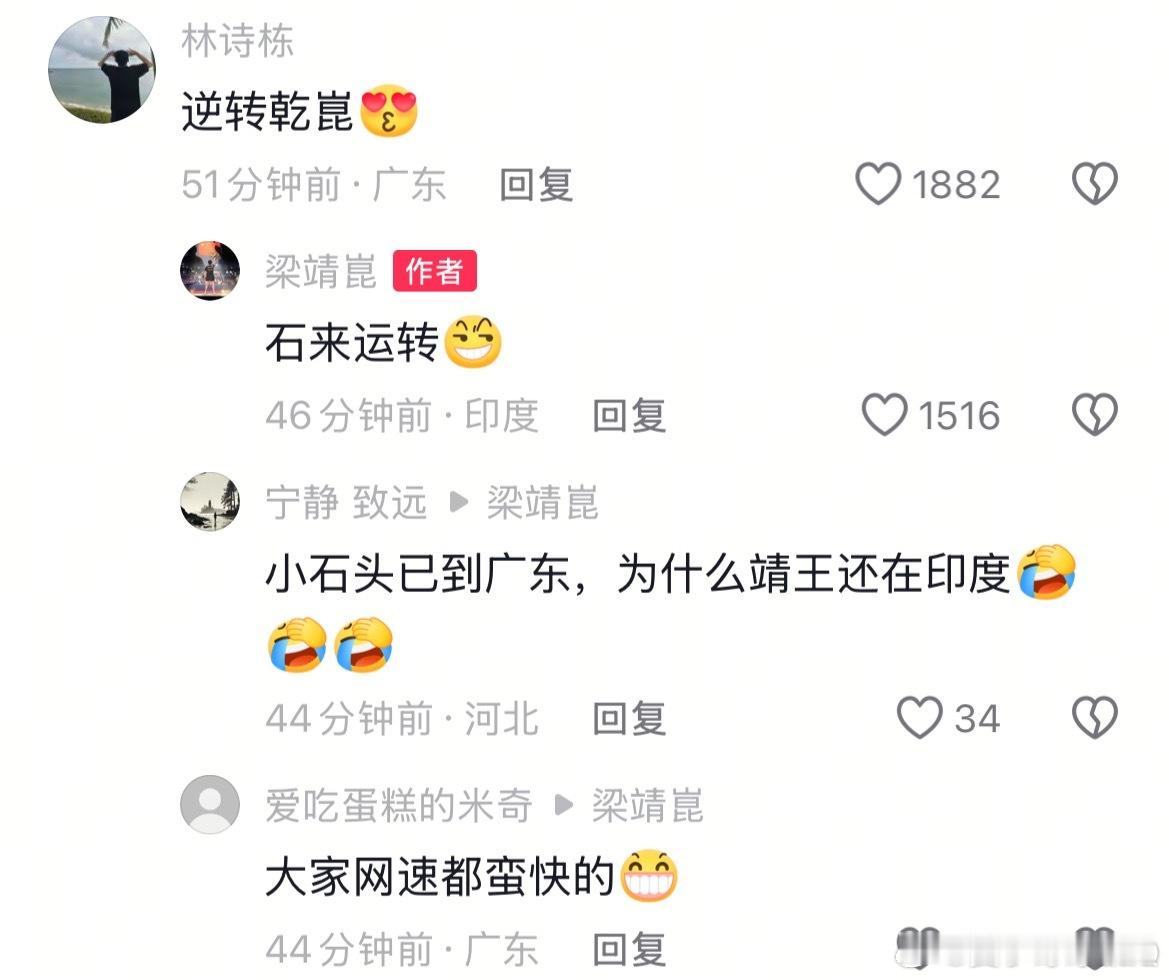Open replied-to 梁靖崑 name after 宁静 致远

(x=543, y=503)
